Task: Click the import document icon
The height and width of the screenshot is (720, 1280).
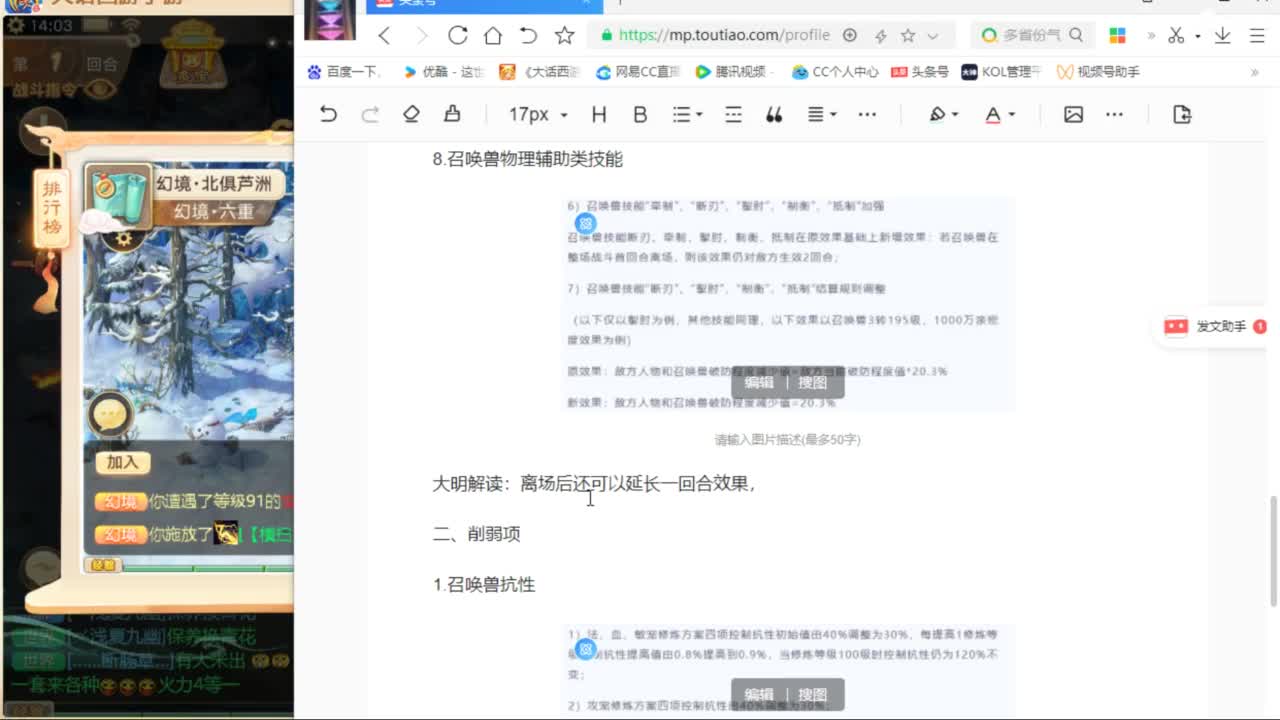Action: [1182, 114]
